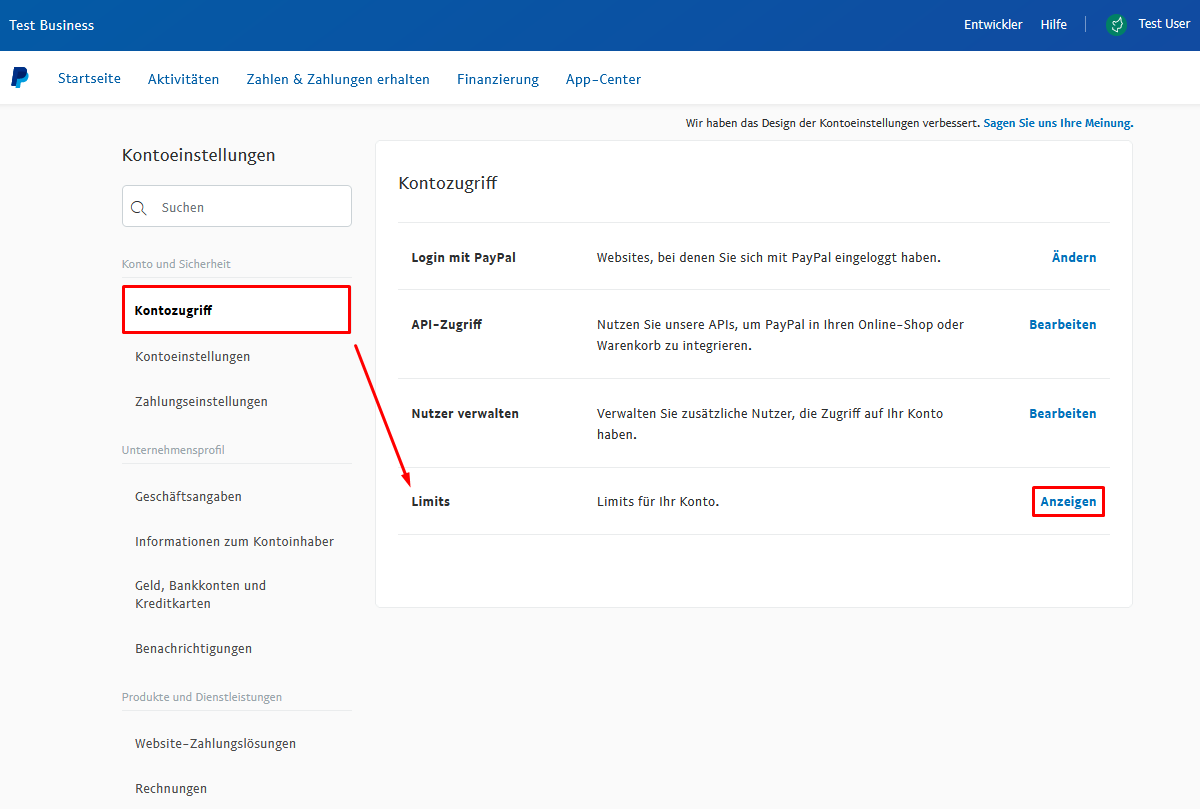Click the Hilfe link in header

coord(1054,25)
